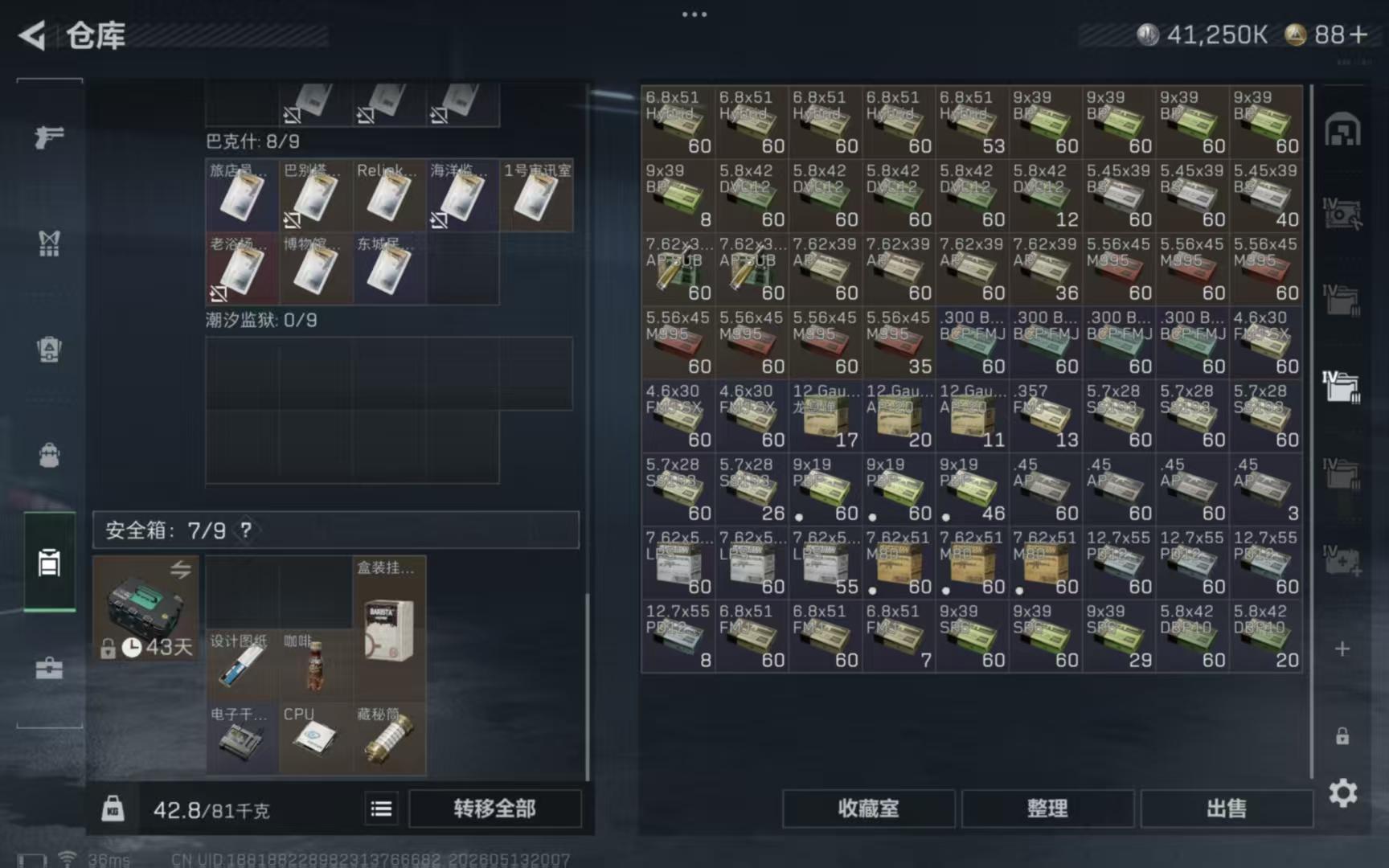
Task: Switch to the first IV camera storage box
Action: coord(1342,213)
